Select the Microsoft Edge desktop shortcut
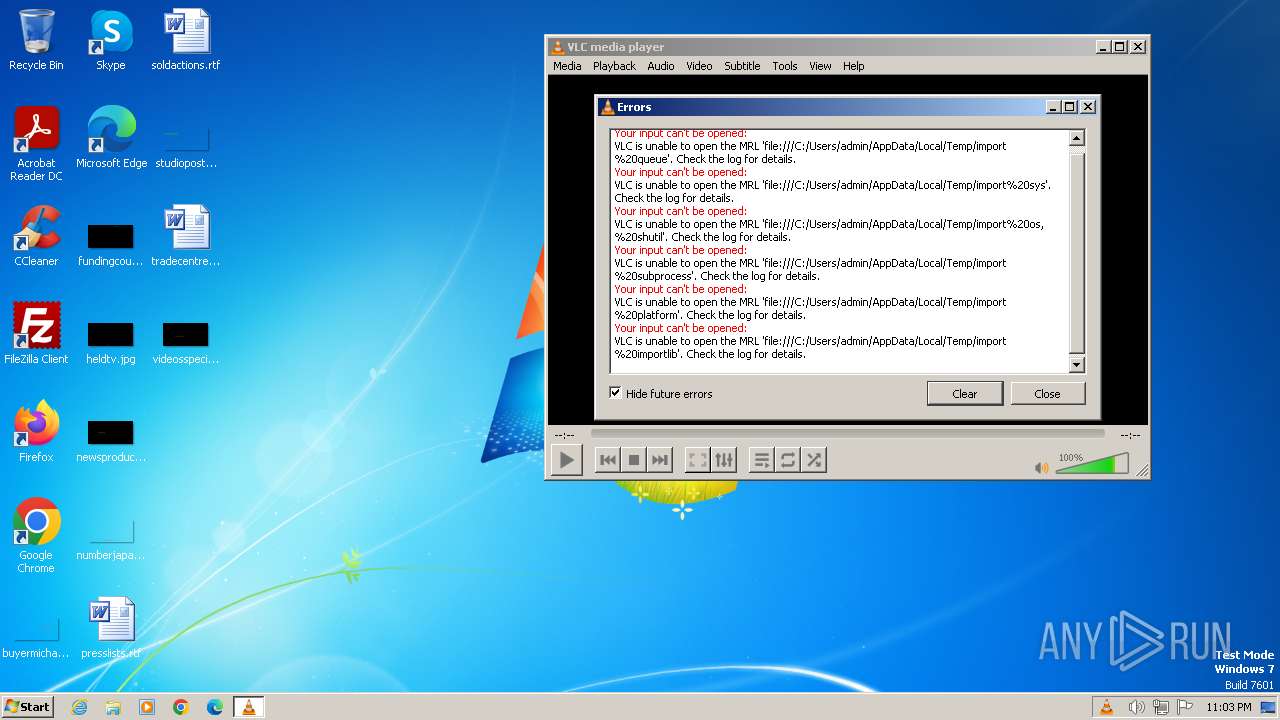 click(x=111, y=138)
